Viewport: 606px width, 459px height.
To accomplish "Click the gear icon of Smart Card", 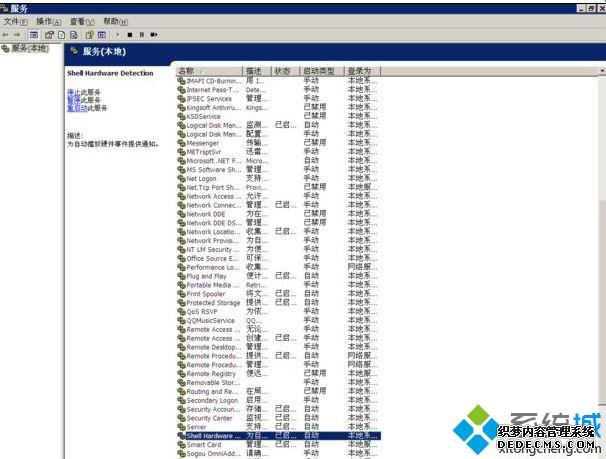I will [x=181, y=445].
